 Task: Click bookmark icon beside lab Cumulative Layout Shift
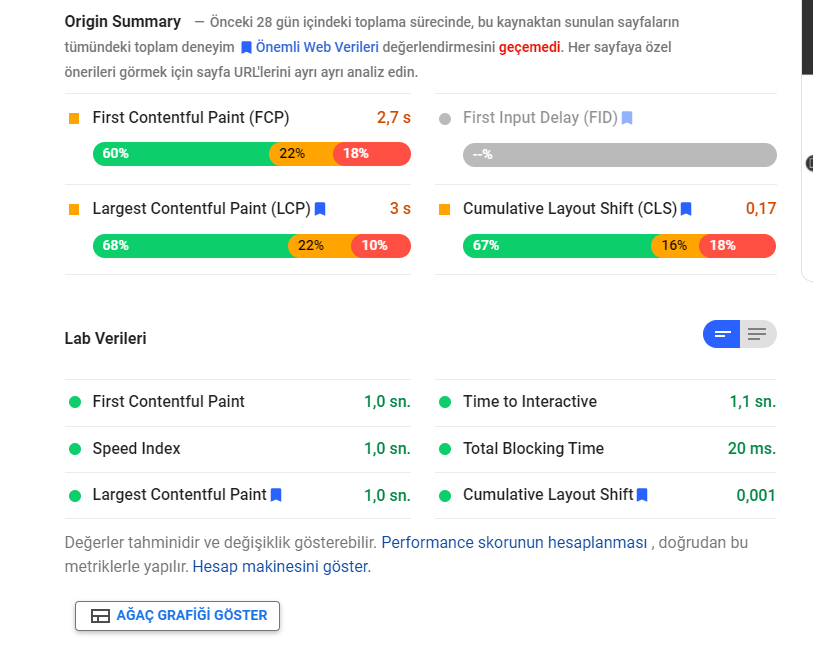point(642,495)
